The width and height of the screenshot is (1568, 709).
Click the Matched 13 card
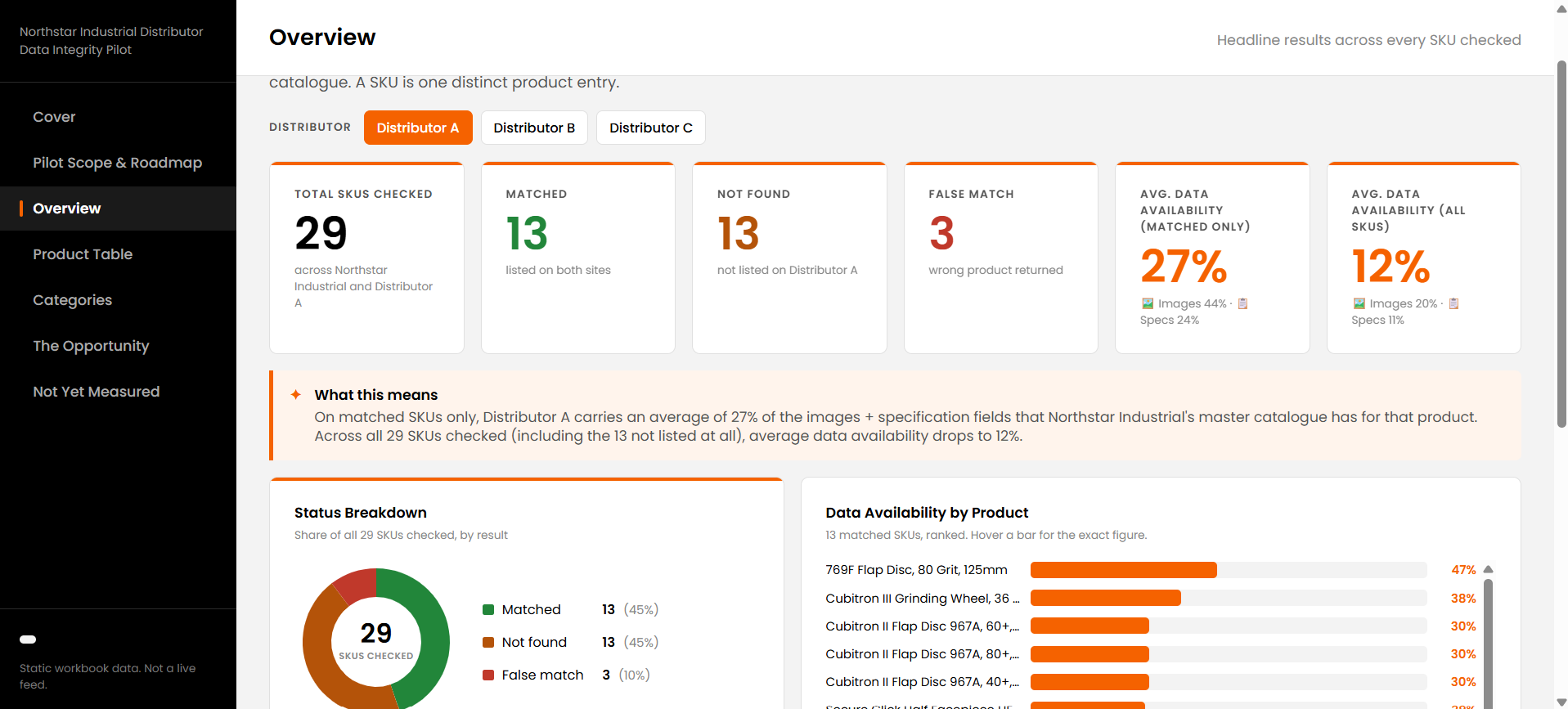(578, 258)
